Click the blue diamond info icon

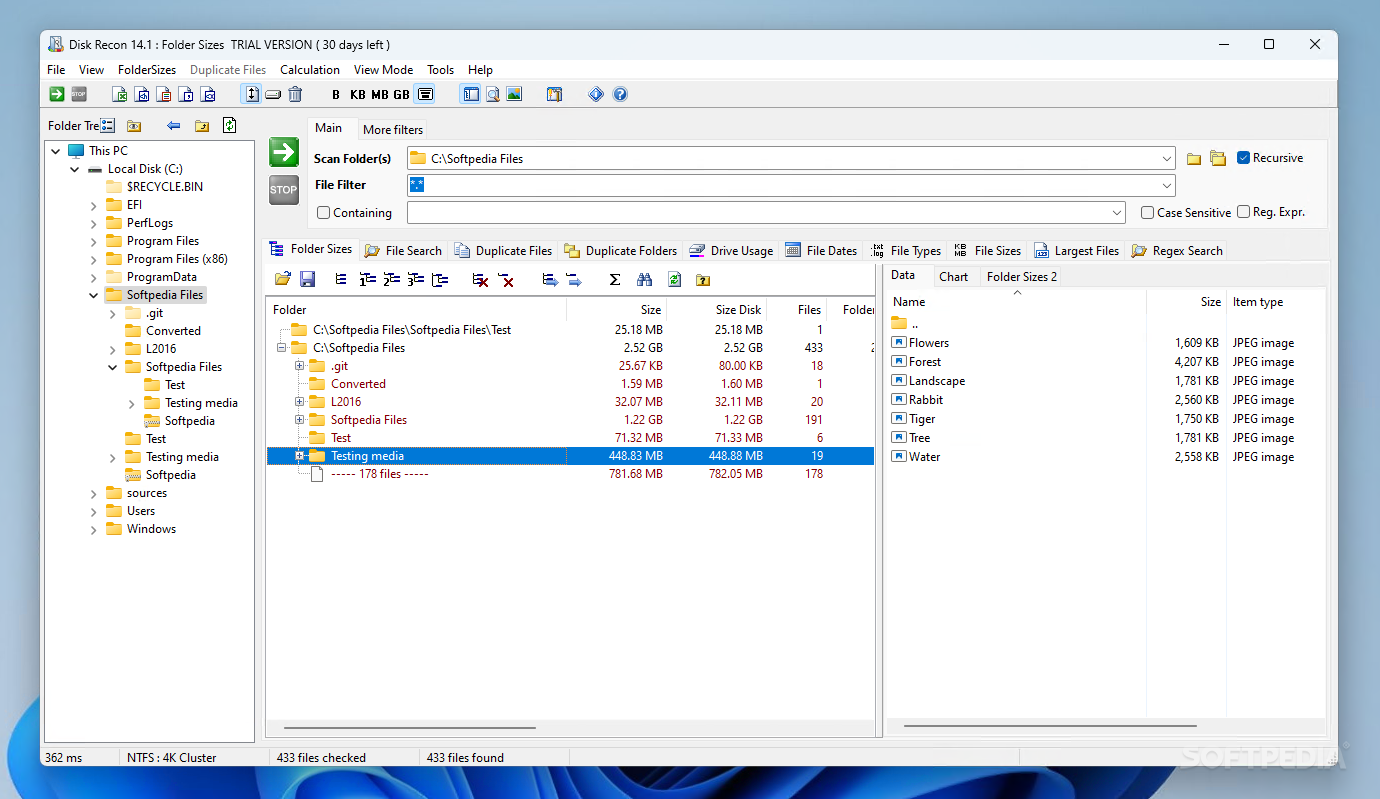coord(596,94)
